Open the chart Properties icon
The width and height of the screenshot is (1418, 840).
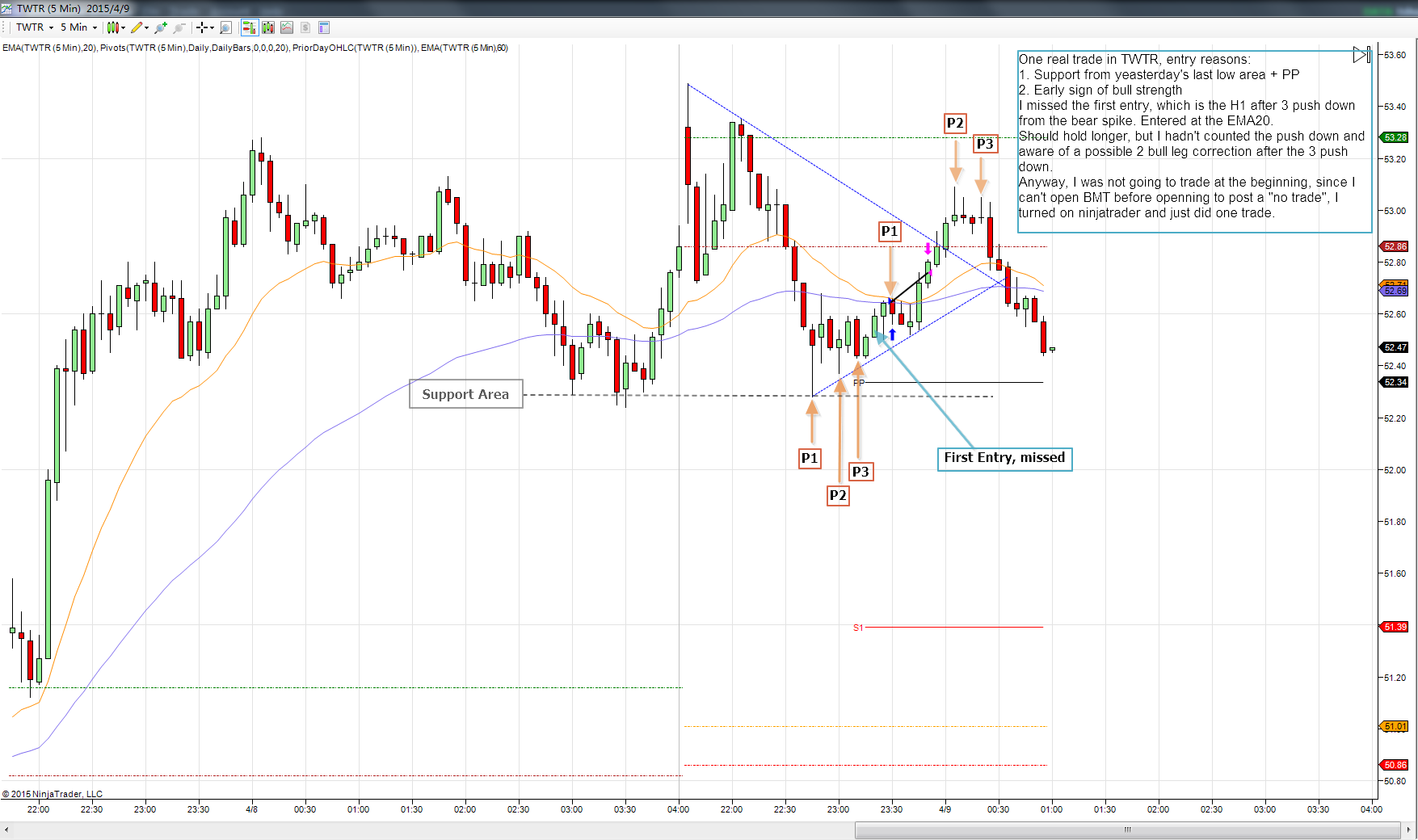coord(324,27)
